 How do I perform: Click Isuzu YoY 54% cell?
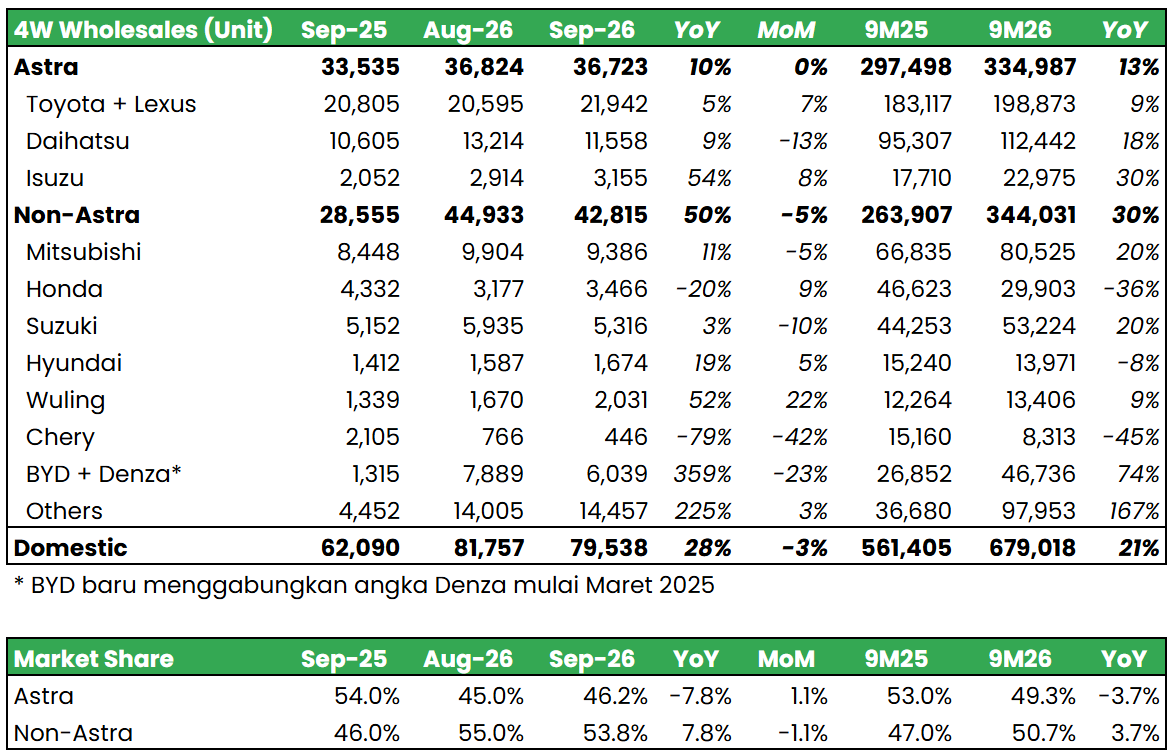point(712,178)
